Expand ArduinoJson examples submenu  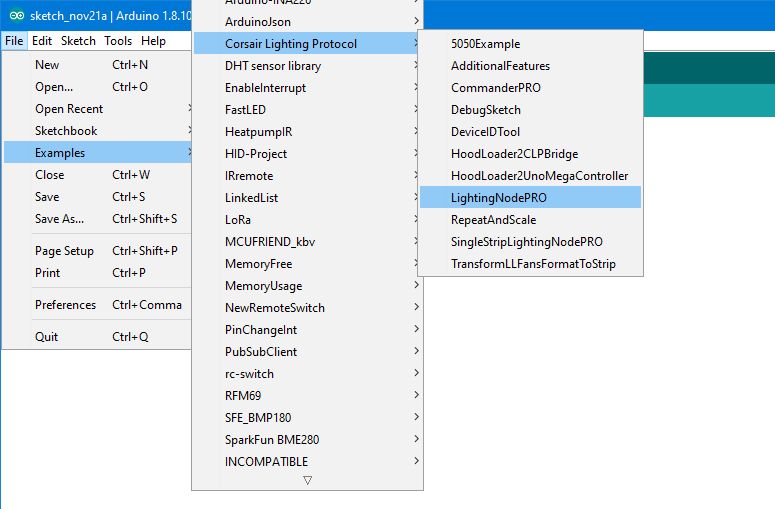(x=307, y=22)
